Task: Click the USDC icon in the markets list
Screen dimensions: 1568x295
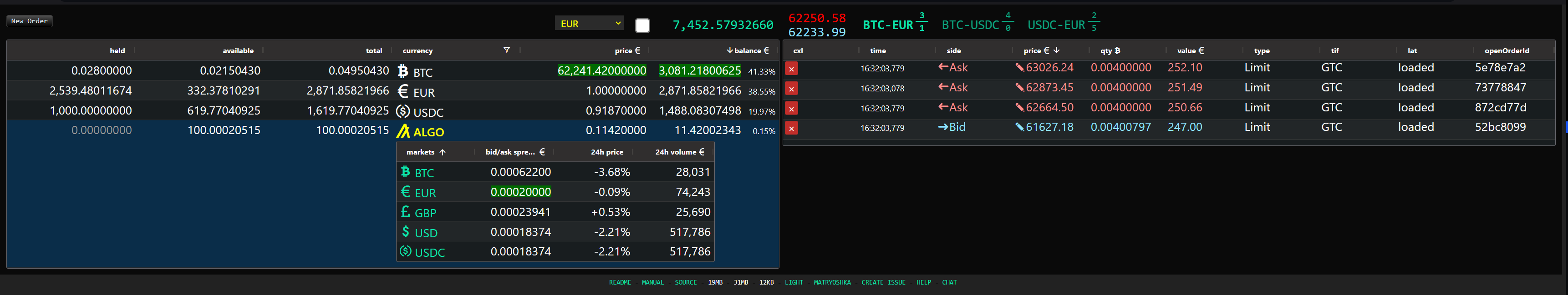Action: pyautogui.click(x=405, y=252)
